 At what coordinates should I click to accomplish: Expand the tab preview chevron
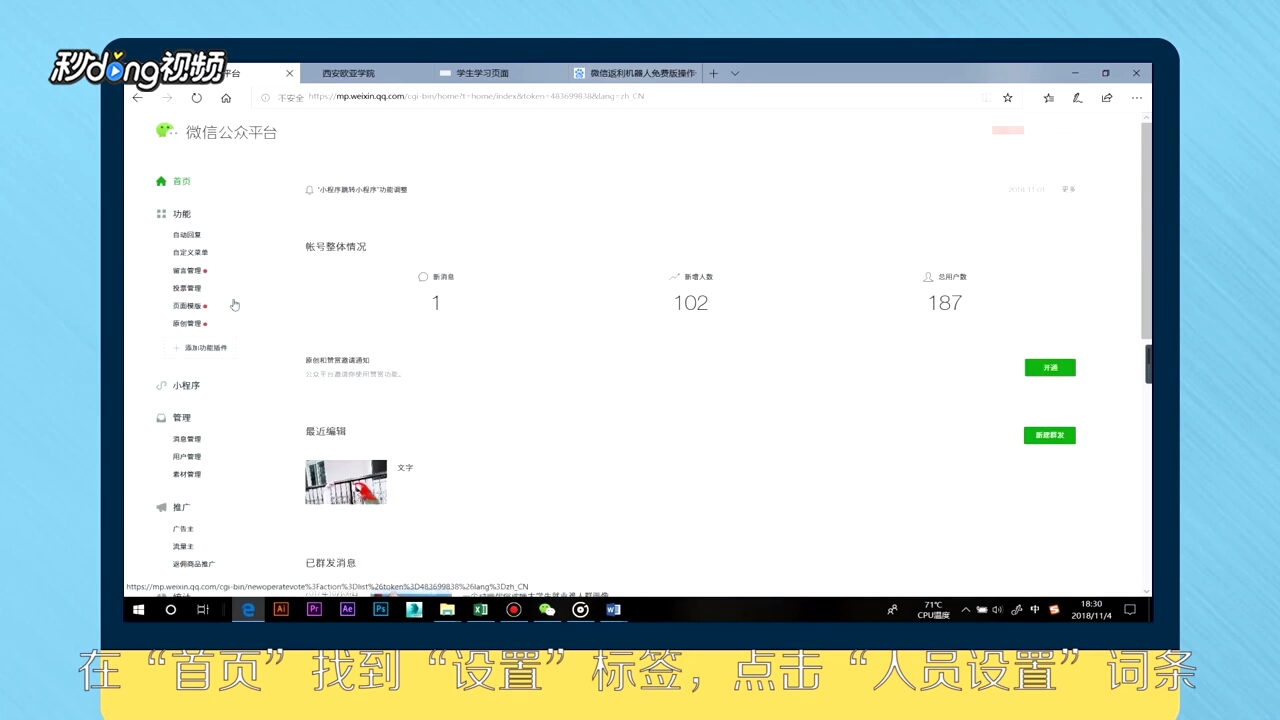point(735,73)
